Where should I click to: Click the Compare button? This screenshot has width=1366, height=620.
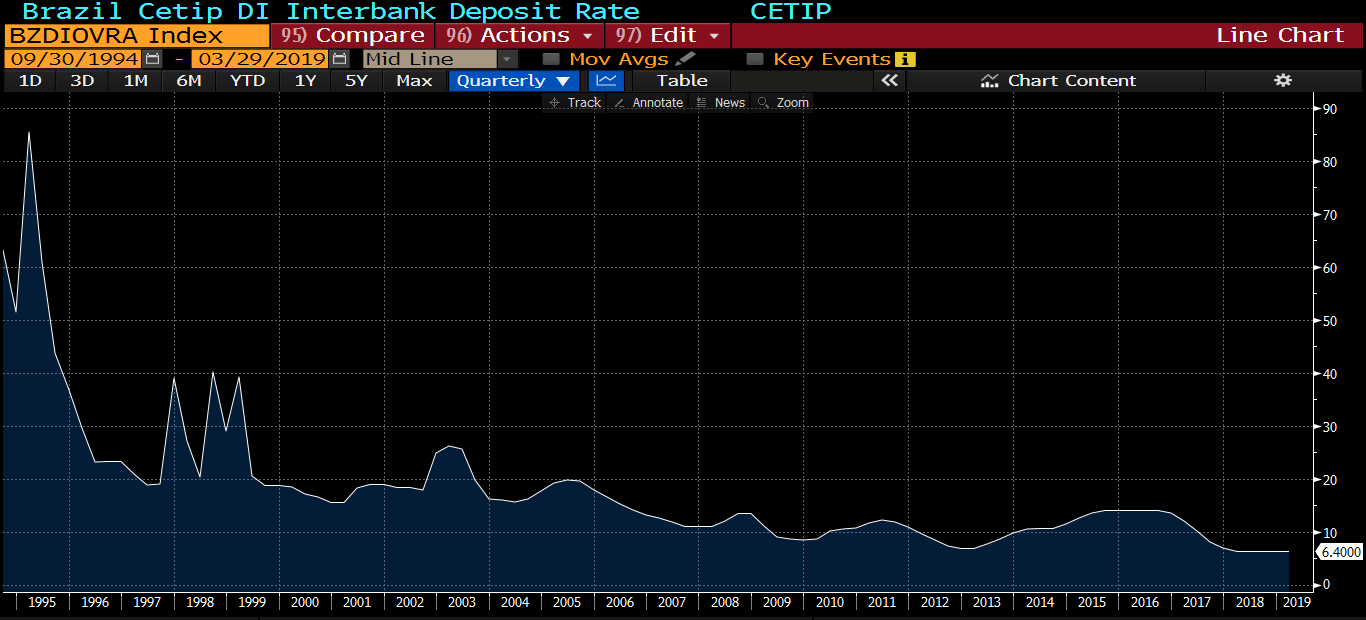point(352,35)
